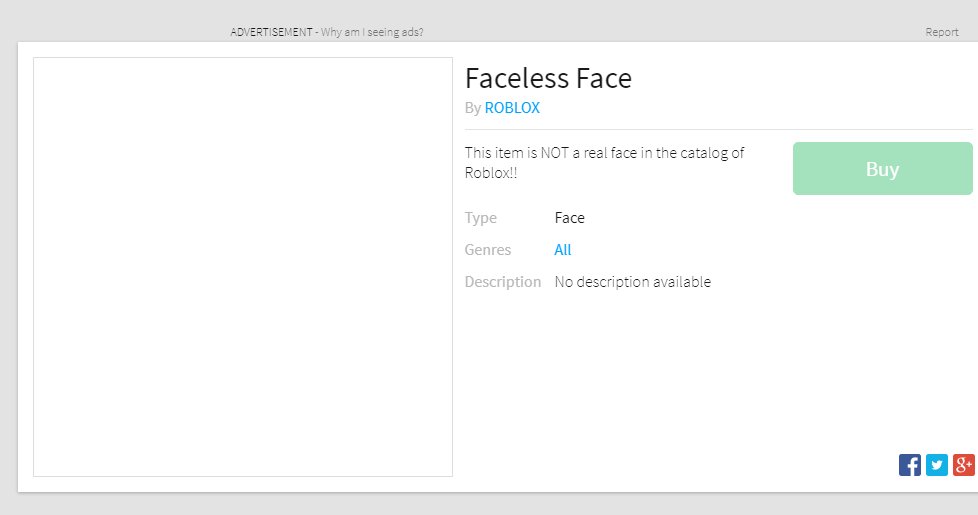
Task: Click the blank item thumbnail preview
Action: pos(243,267)
